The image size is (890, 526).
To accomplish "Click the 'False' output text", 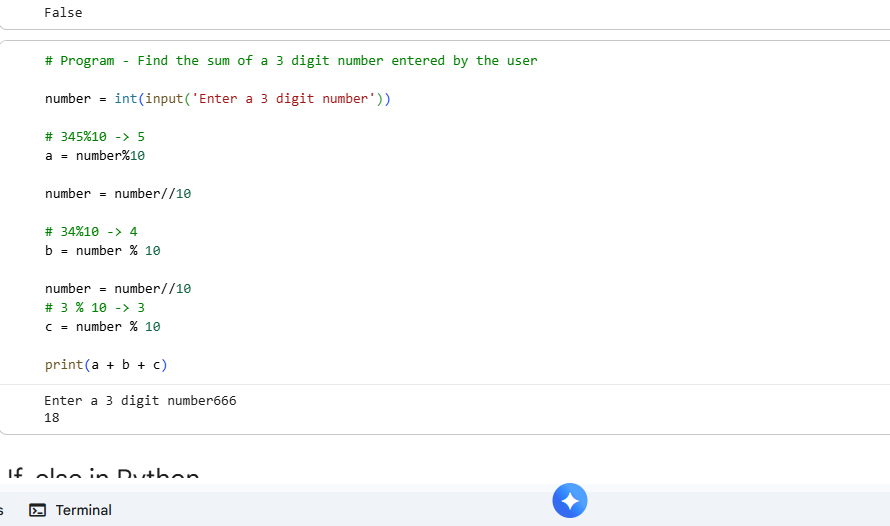I will (63, 12).
